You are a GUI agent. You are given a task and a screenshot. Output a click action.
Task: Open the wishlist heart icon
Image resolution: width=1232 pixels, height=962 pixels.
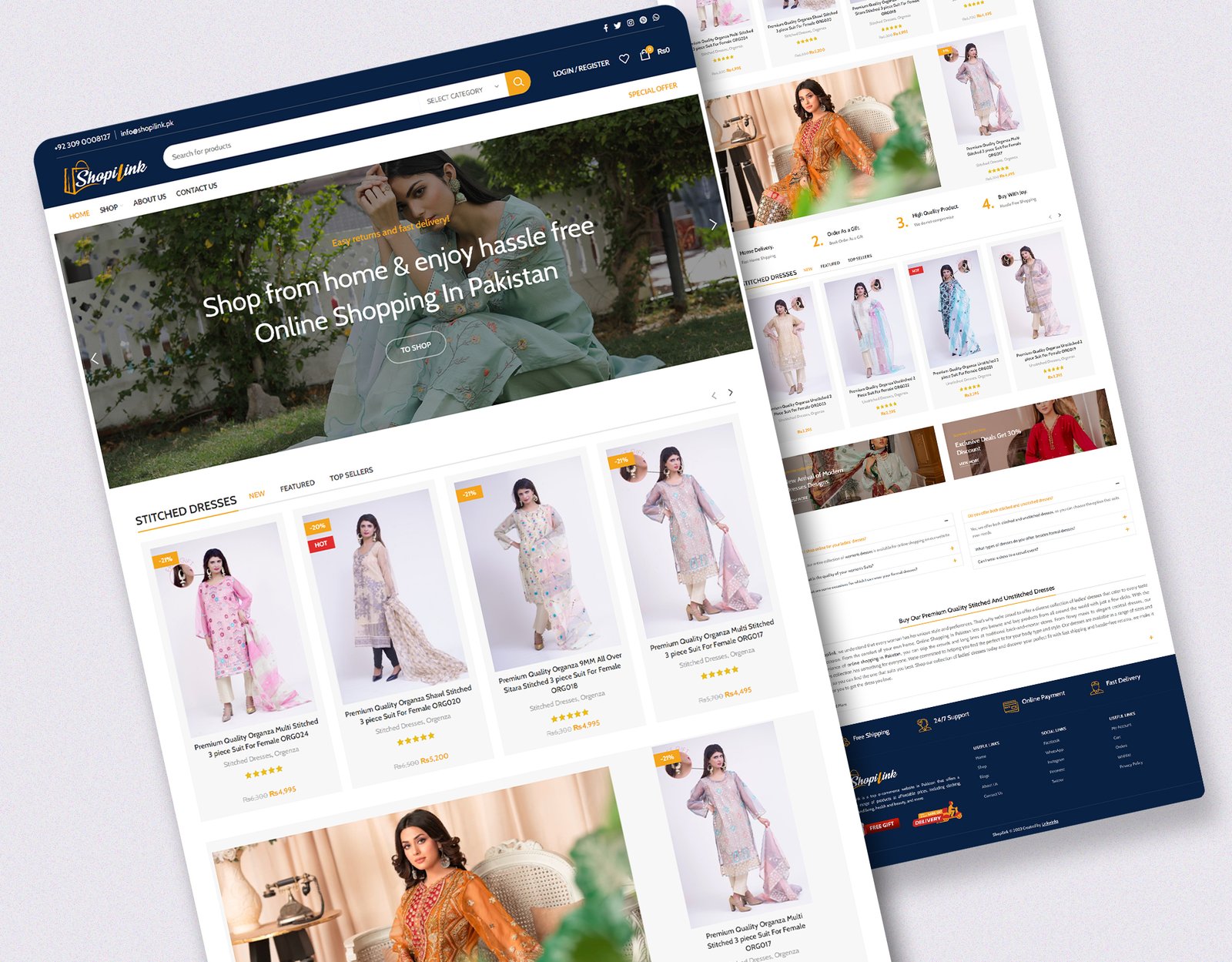(x=624, y=59)
